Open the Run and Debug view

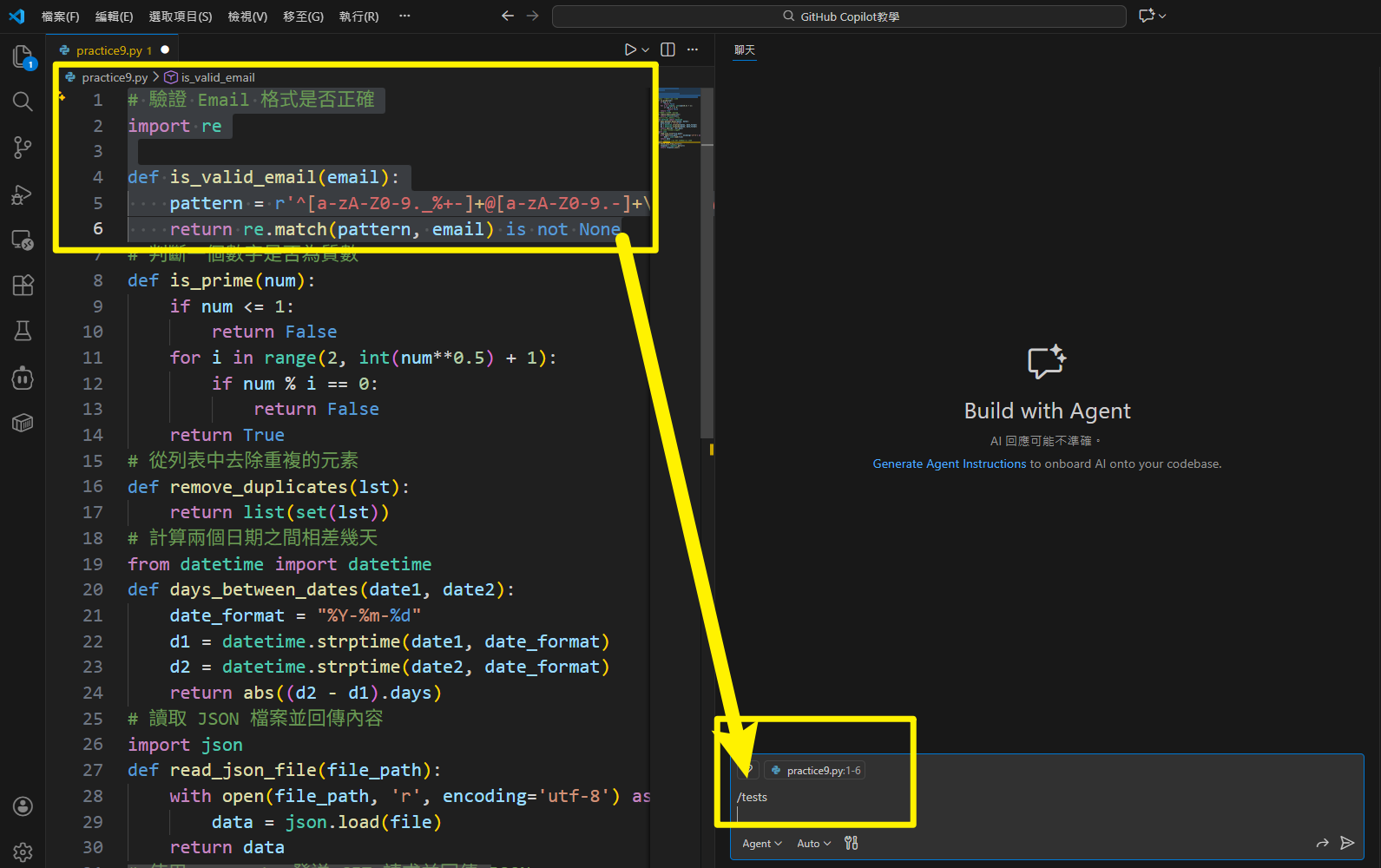point(23,194)
